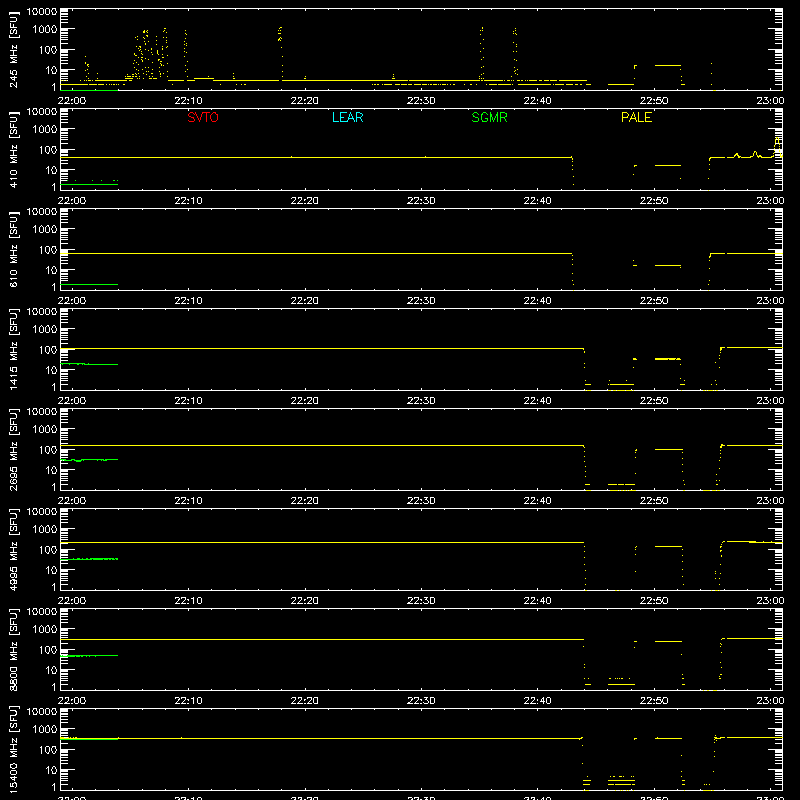Click the 100 y-axis label of 15400 MHz plot
The width and height of the screenshot is (800, 800).
pos(48,750)
